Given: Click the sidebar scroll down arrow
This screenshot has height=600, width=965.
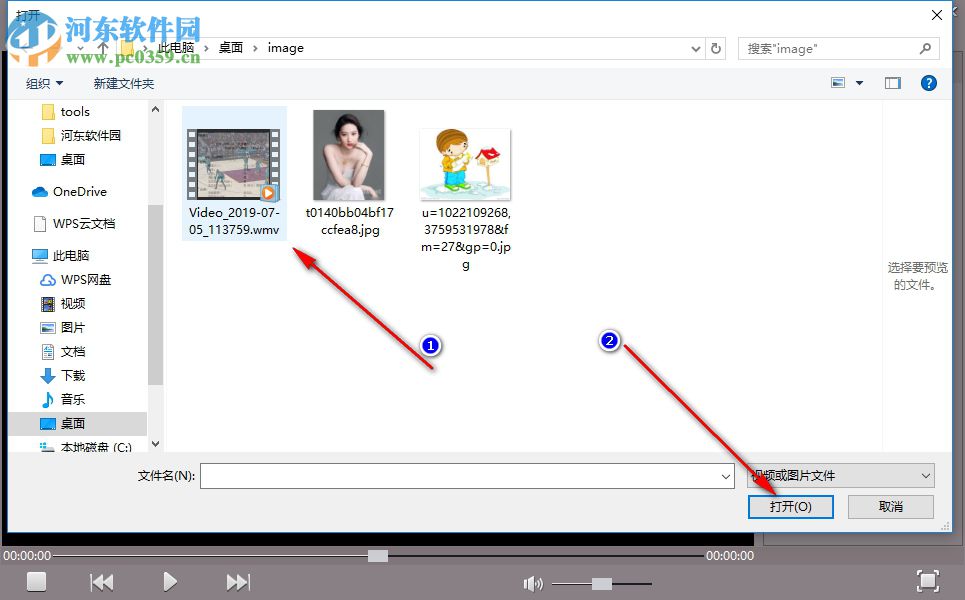Looking at the screenshot, I should pyautogui.click(x=155, y=444).
